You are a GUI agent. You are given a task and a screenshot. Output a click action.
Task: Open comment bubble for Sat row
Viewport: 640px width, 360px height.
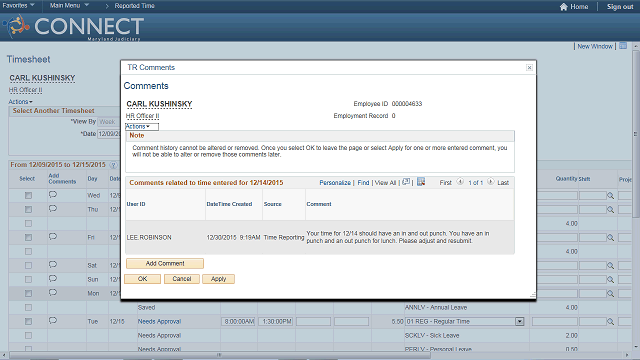(x=53, y=264)
